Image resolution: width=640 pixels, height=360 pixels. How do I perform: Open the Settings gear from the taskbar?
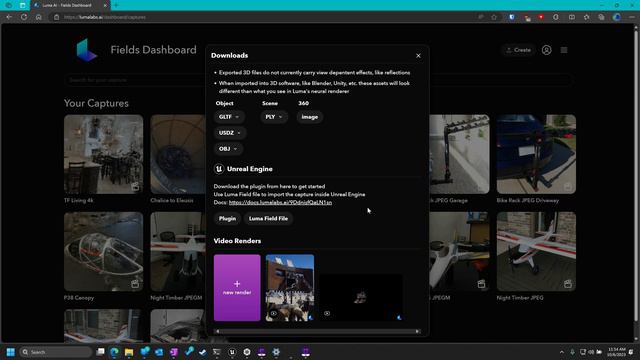276,352
